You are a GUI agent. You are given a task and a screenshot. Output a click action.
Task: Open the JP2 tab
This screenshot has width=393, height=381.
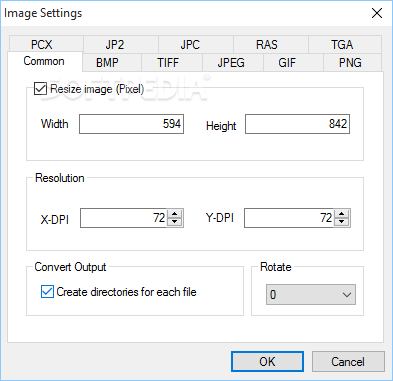[121, 44]
